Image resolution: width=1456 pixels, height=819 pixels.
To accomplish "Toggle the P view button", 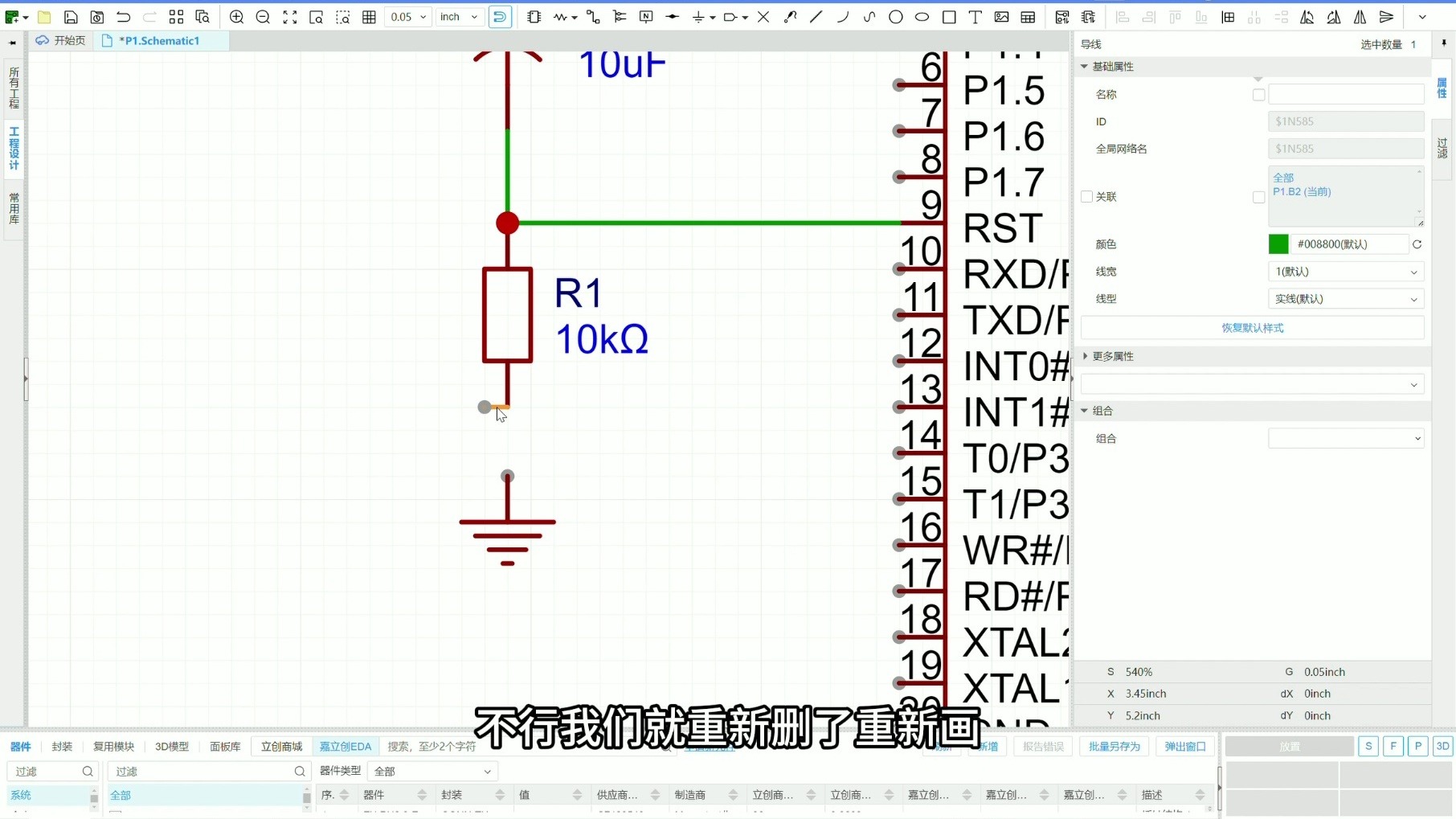I will coord(1418,747).
